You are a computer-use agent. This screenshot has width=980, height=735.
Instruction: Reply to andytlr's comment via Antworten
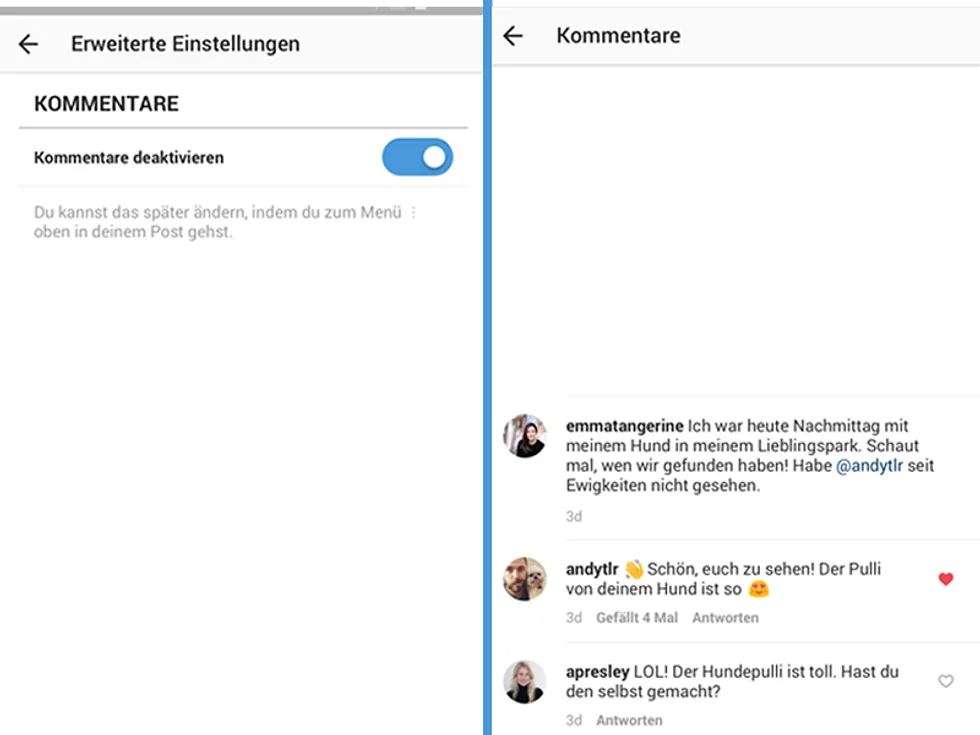[725, 618]
